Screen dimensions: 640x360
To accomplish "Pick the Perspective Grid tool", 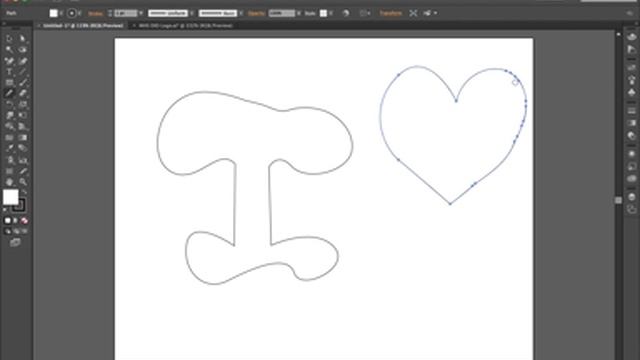I will [22, 127].
